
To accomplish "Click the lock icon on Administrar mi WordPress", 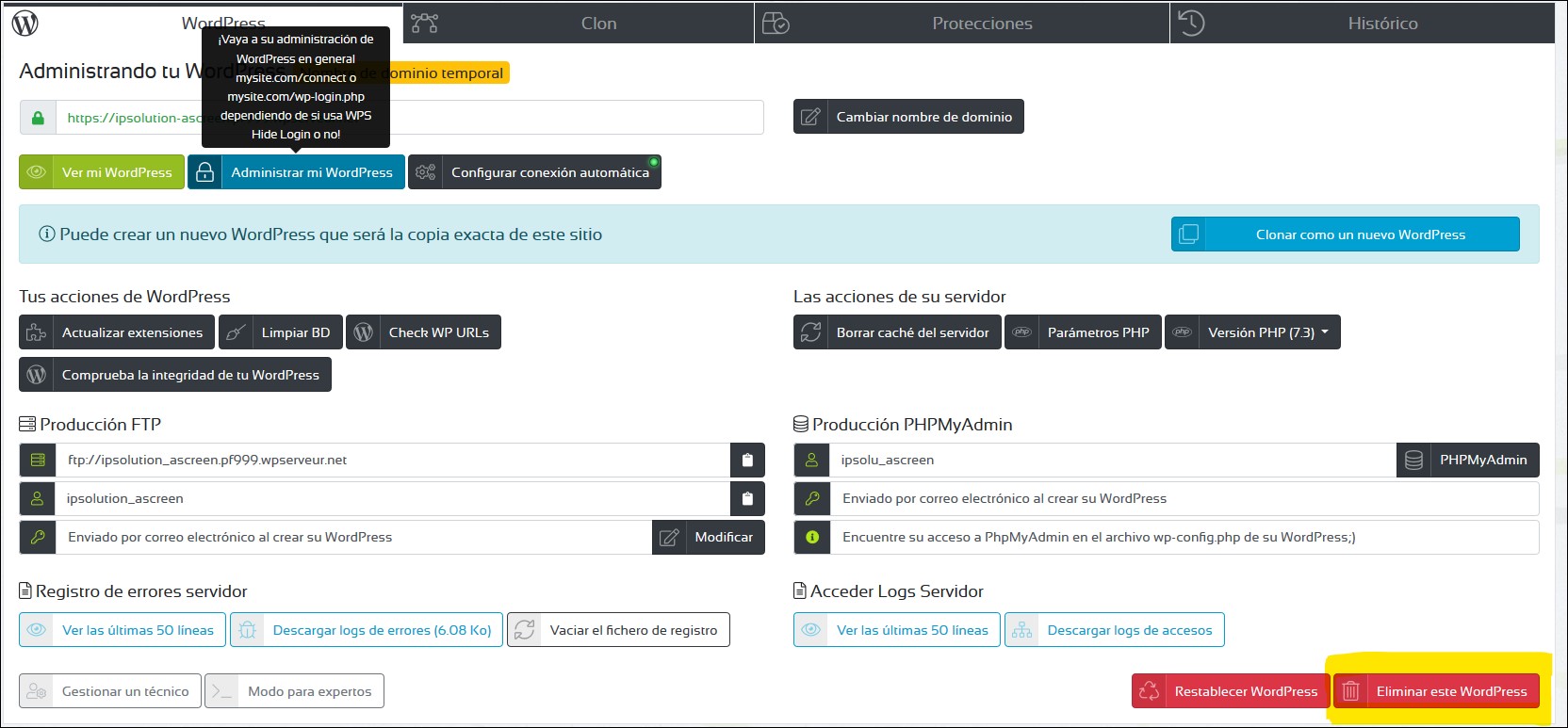I will 204,172.
